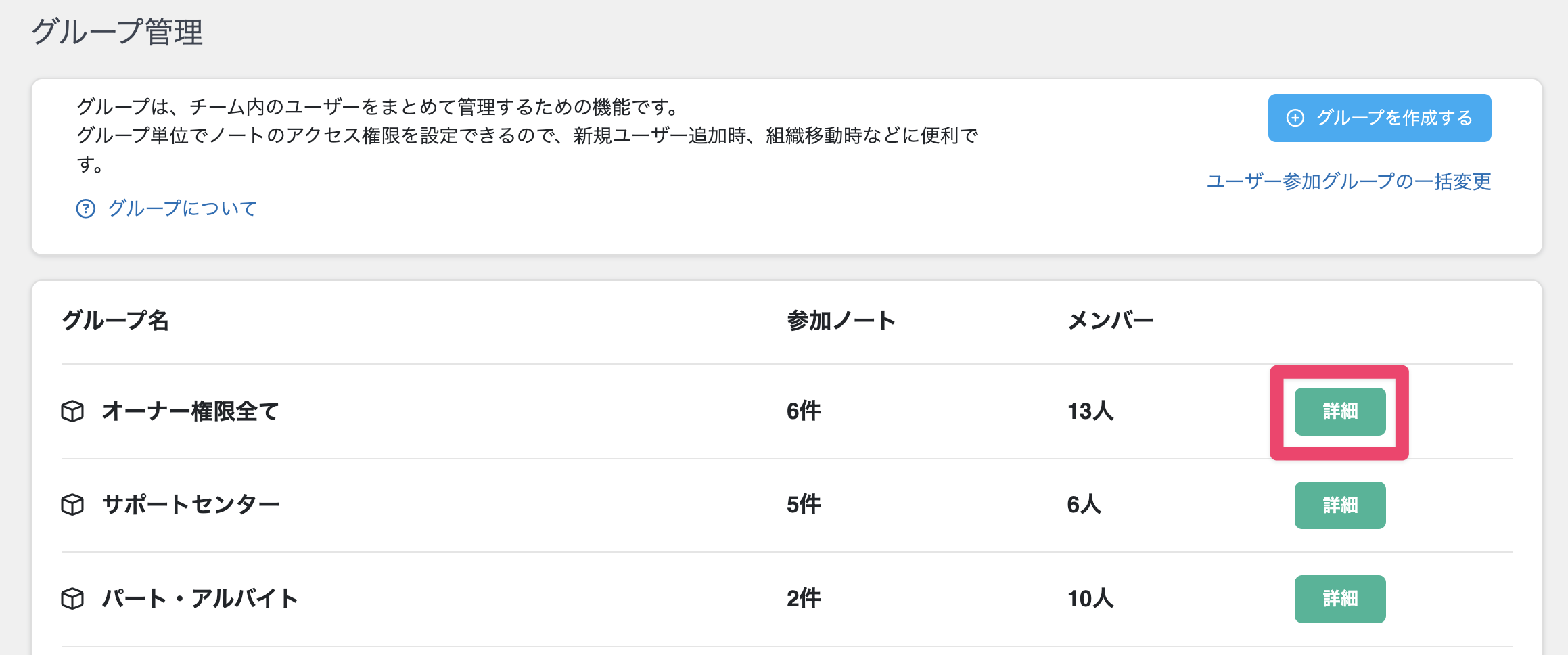Click the 参加ノート column header
The width and height of the screenshot is (1568, 655).
coord(841,320)
